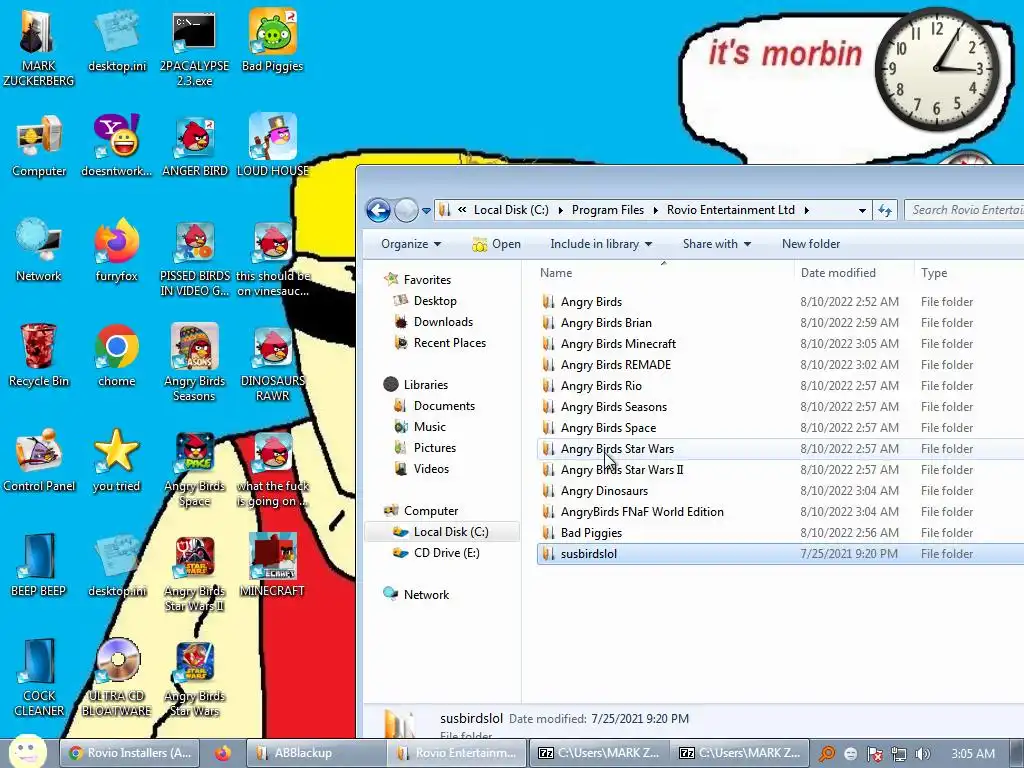This screenshot has width=1024, height=768.
Task: Select the Network desktop icon
Action: point(39,251)
